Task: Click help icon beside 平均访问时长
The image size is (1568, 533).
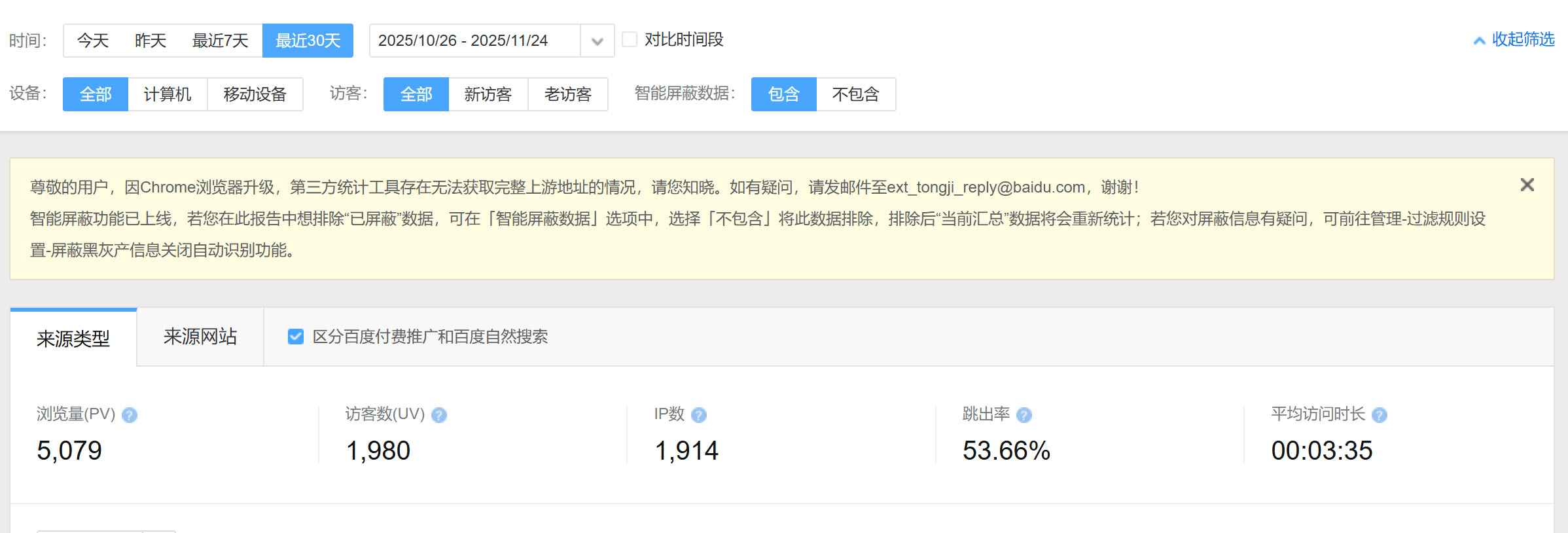Action: coord(1379,415)
